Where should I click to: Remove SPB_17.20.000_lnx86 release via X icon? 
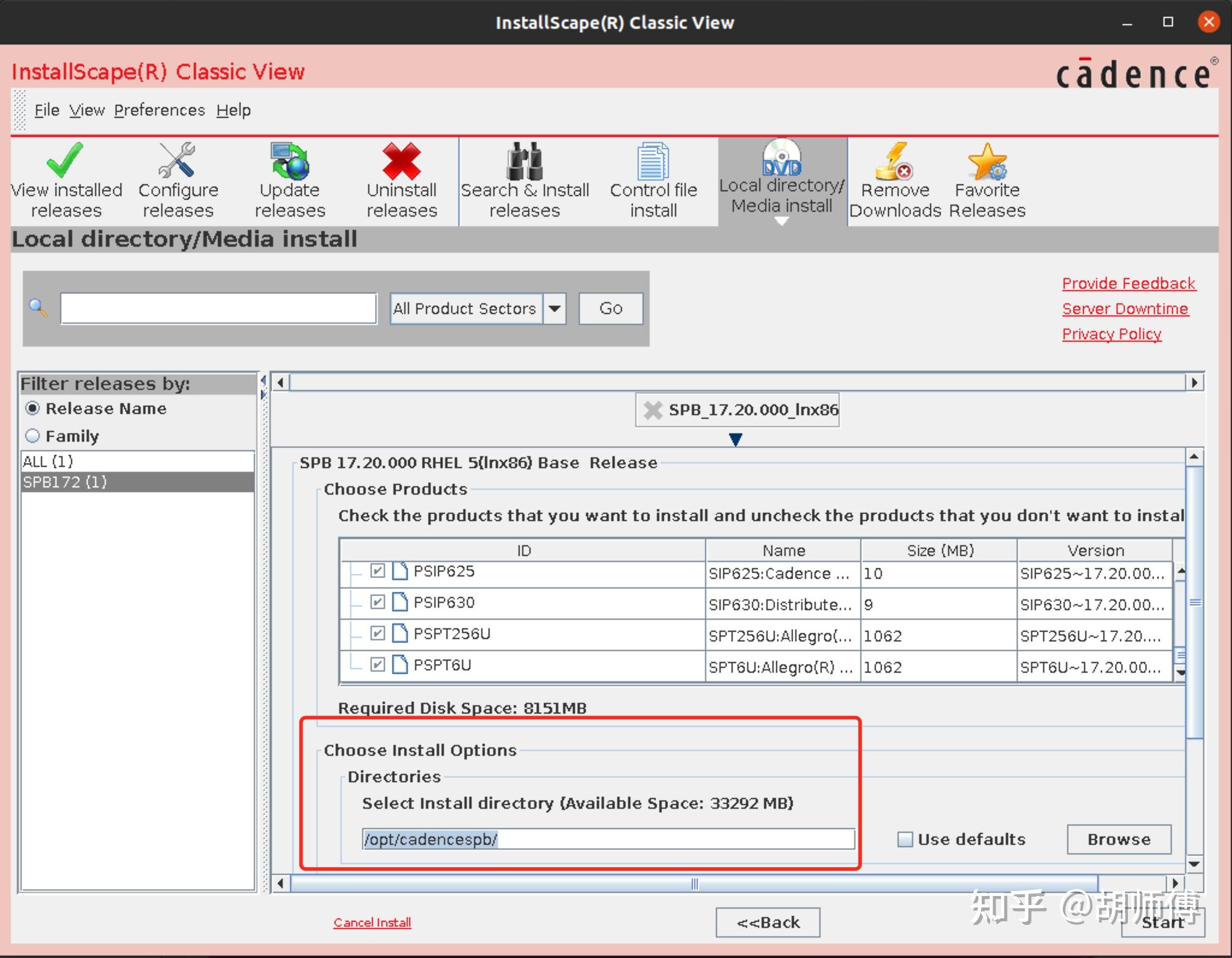(x=653, y=410)
